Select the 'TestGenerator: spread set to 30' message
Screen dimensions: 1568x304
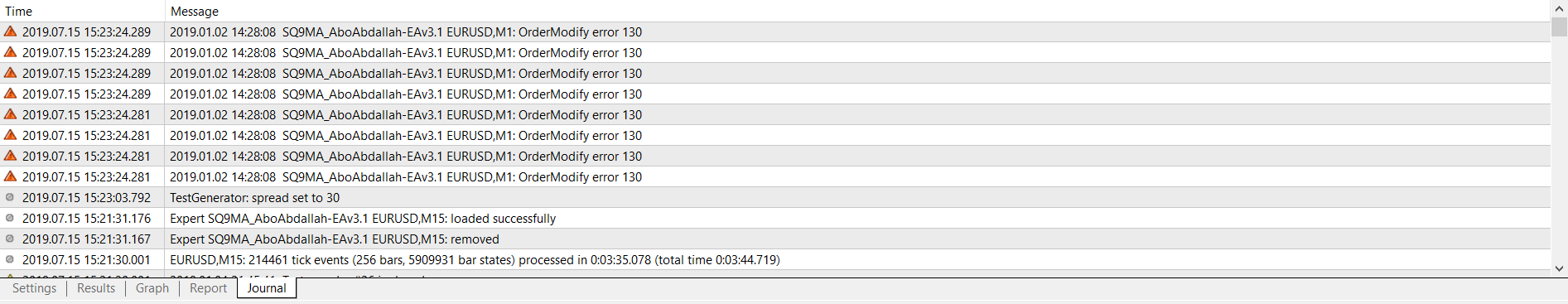coord(254,197)
